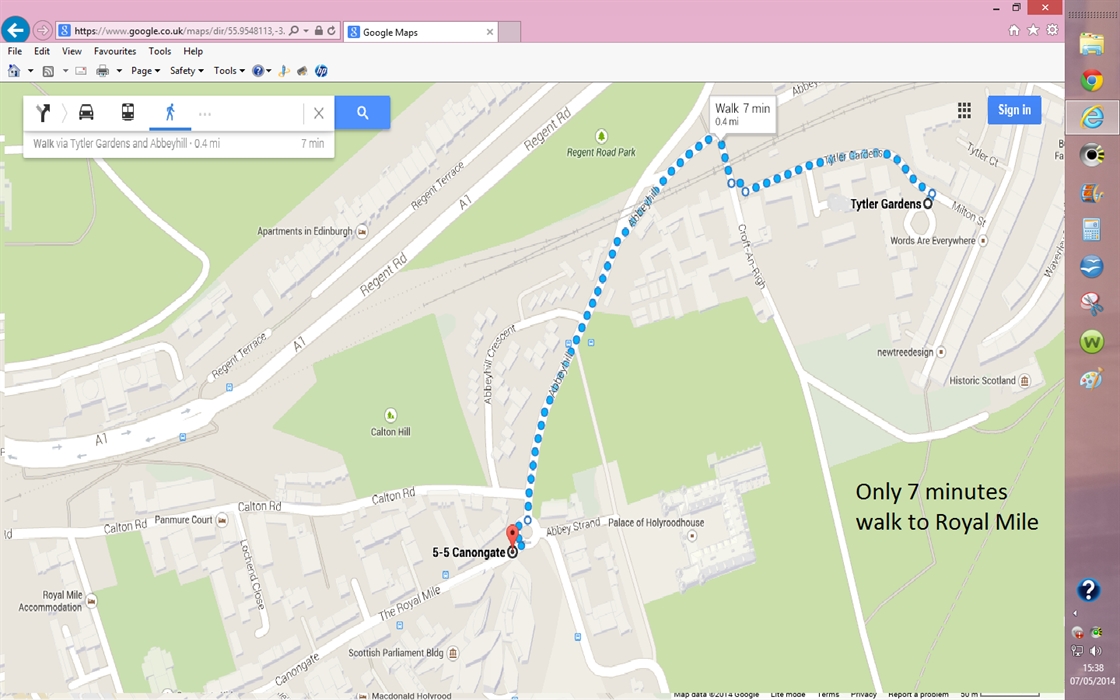Click the Sign in button
1120x700 pixels.
tap(1014, 110)
